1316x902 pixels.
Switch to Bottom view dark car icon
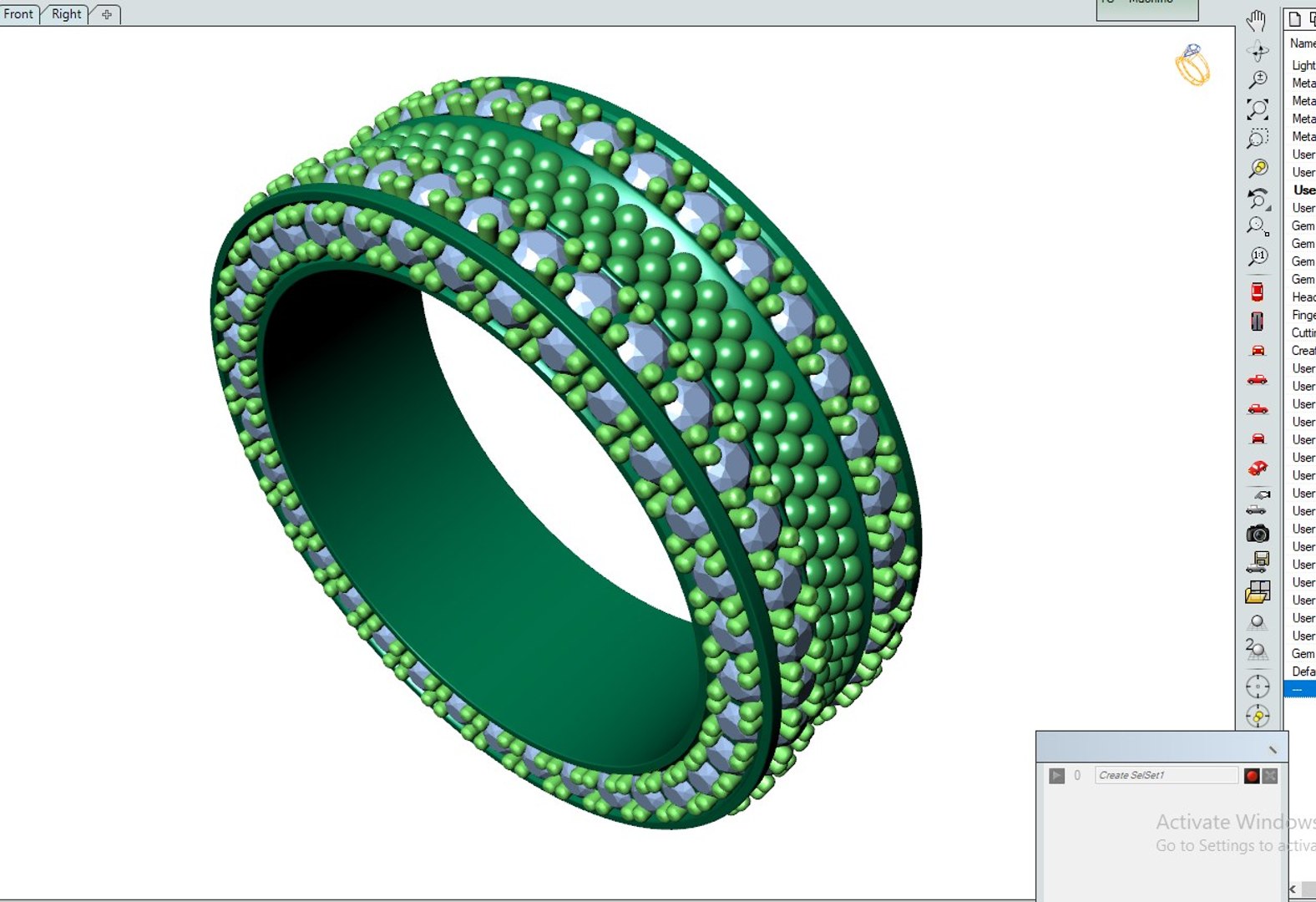[x=1258, y=322]
